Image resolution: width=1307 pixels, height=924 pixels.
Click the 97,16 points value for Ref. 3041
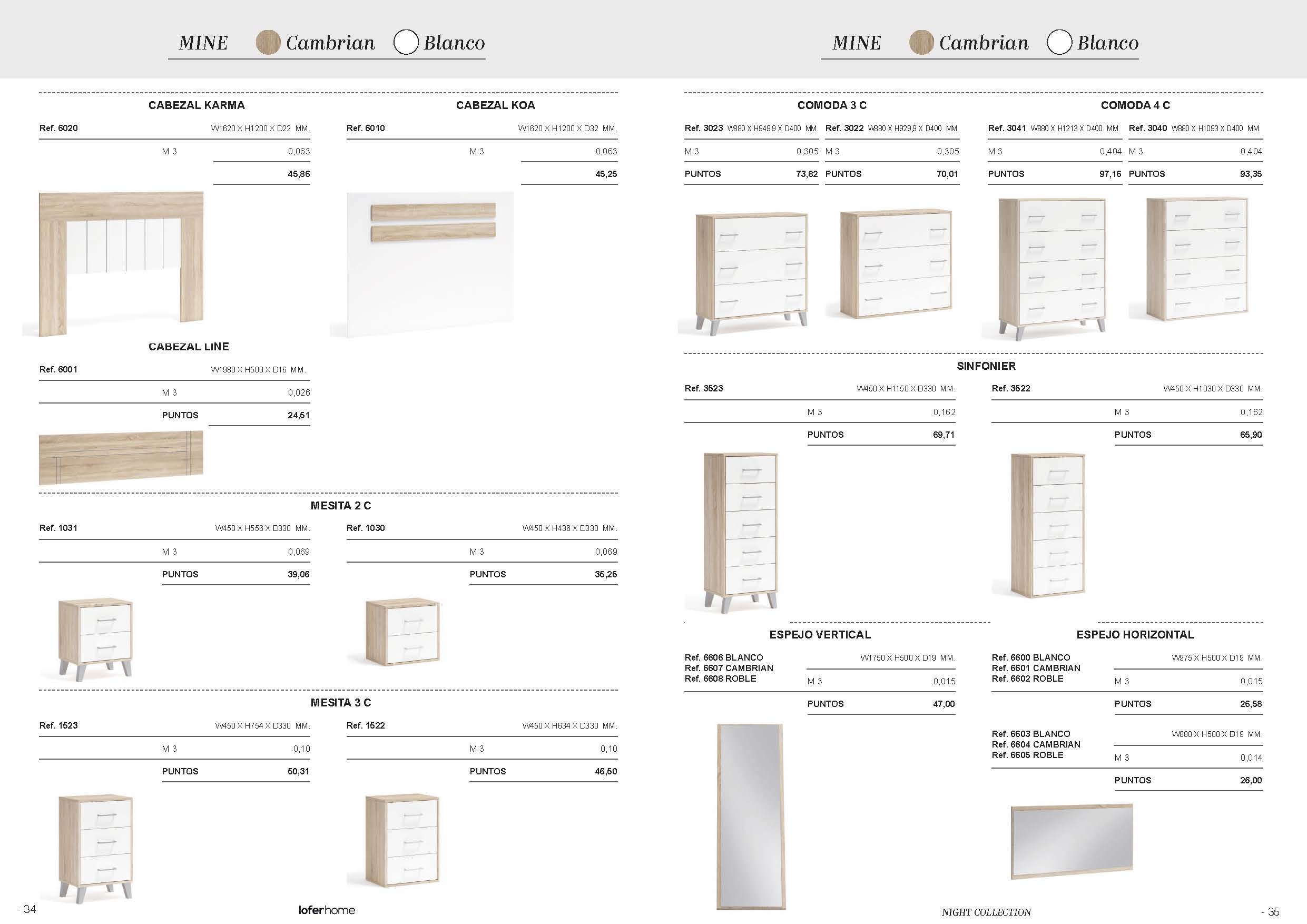click(x=1111, y=174)
